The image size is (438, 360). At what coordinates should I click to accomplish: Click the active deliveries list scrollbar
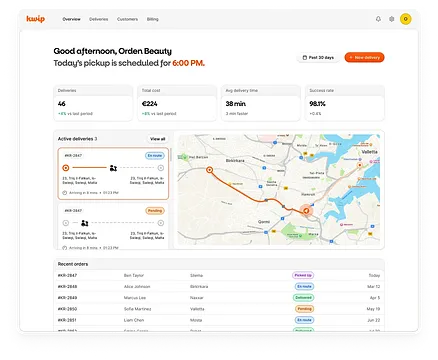(171, 155)
